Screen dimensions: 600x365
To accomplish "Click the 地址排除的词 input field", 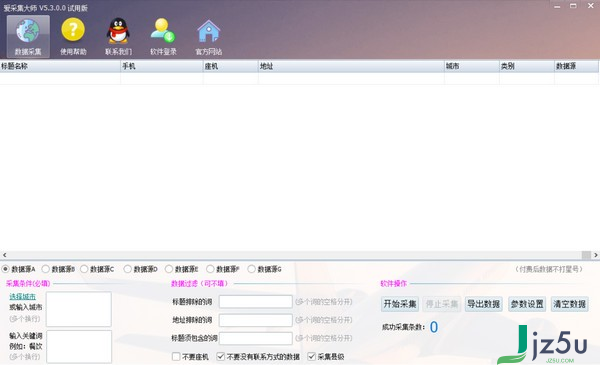I will click(x=256, y=320).
